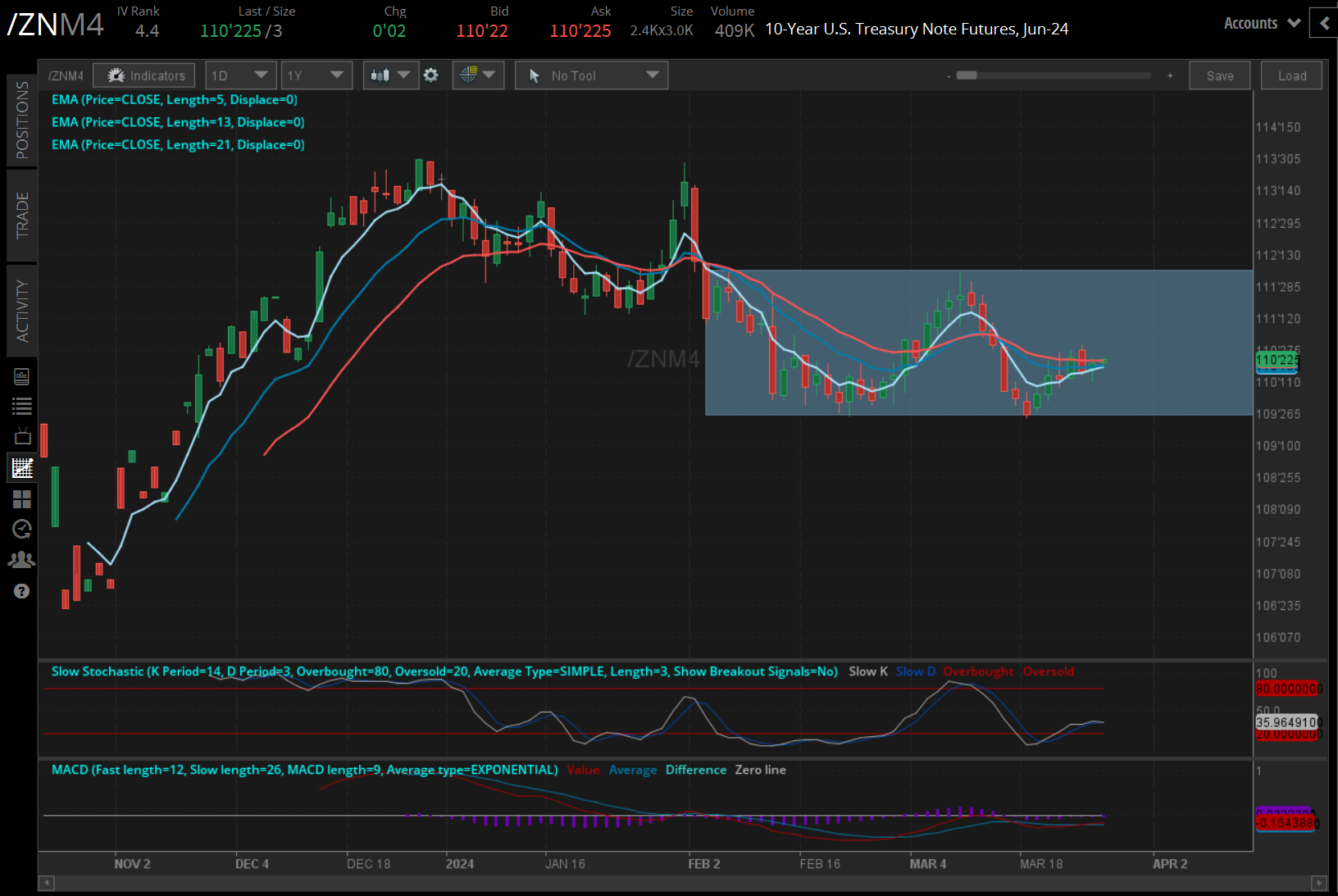Open the clock history sidebar icon
The height and width of the screenshot is (896, 1338).
point(22,530)
